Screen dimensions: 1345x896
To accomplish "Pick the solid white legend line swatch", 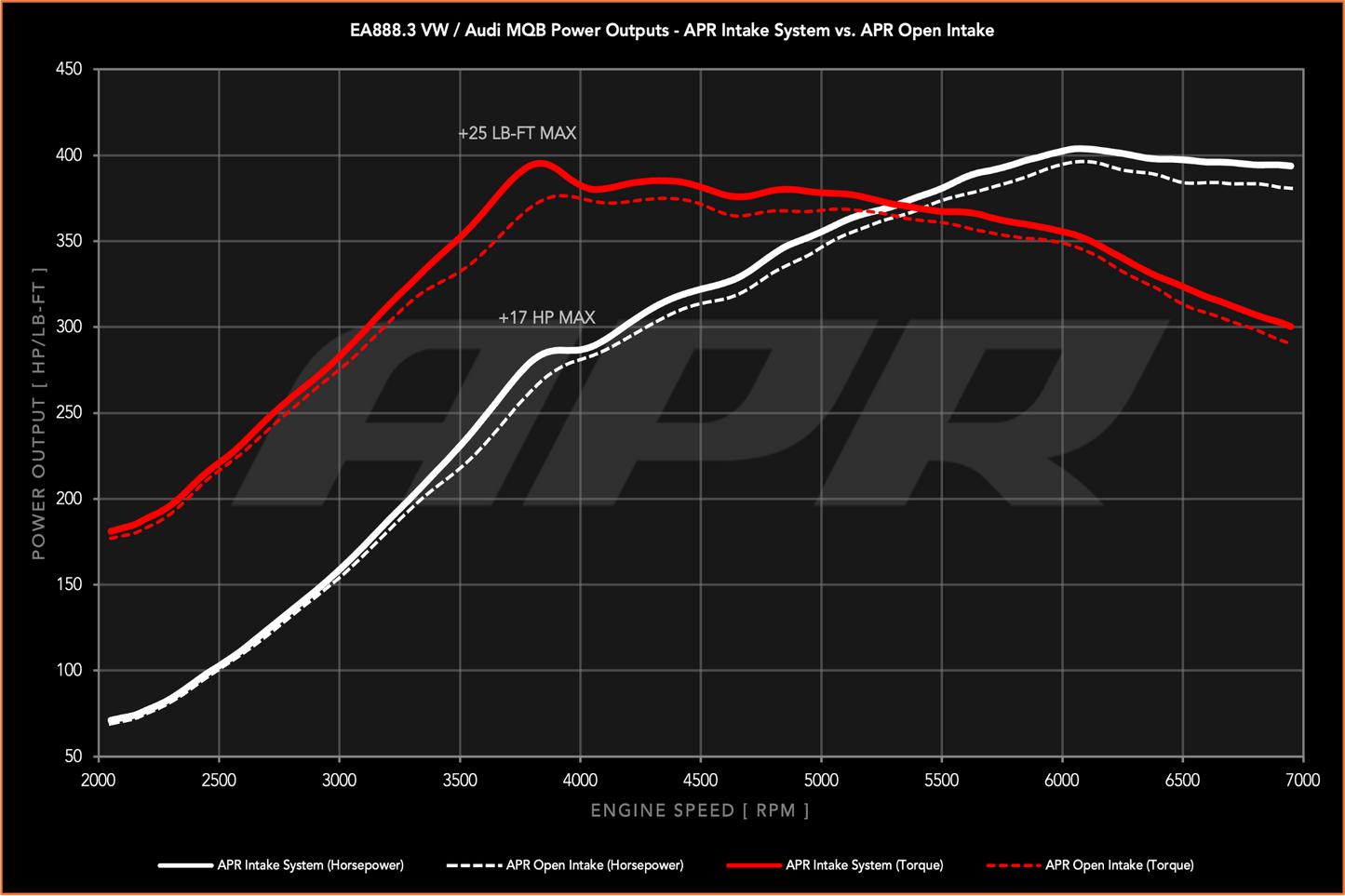I will (185, 865).
